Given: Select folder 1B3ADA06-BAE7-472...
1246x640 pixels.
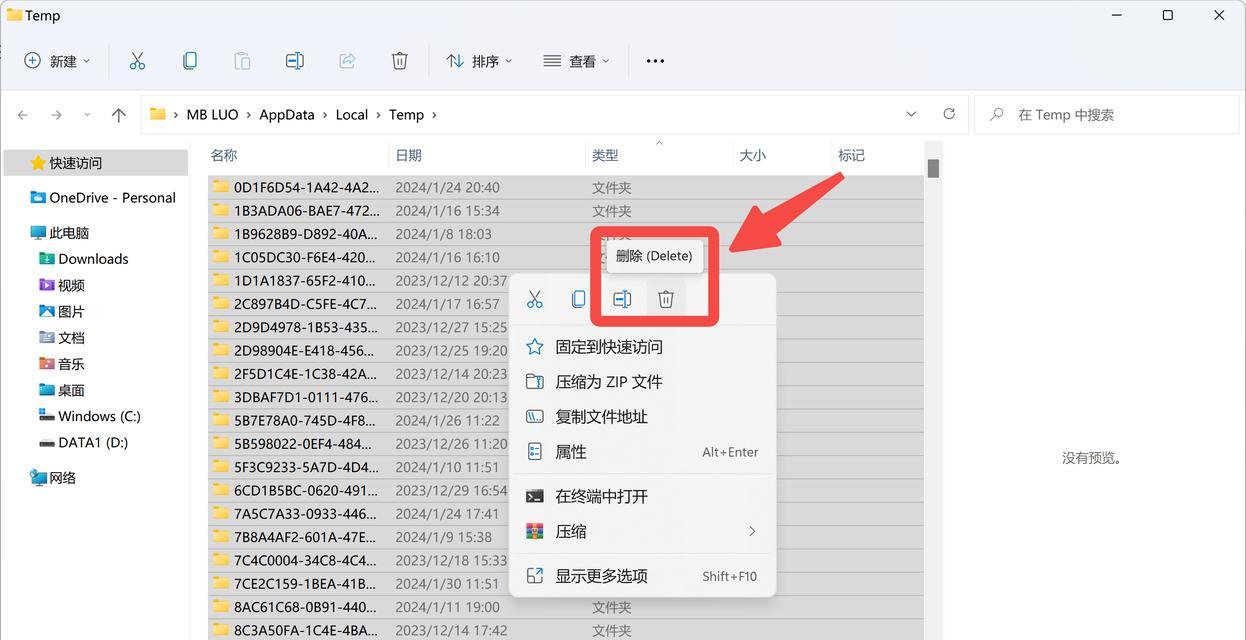Looking at the screenshot, I should click(x=565, y=211).
